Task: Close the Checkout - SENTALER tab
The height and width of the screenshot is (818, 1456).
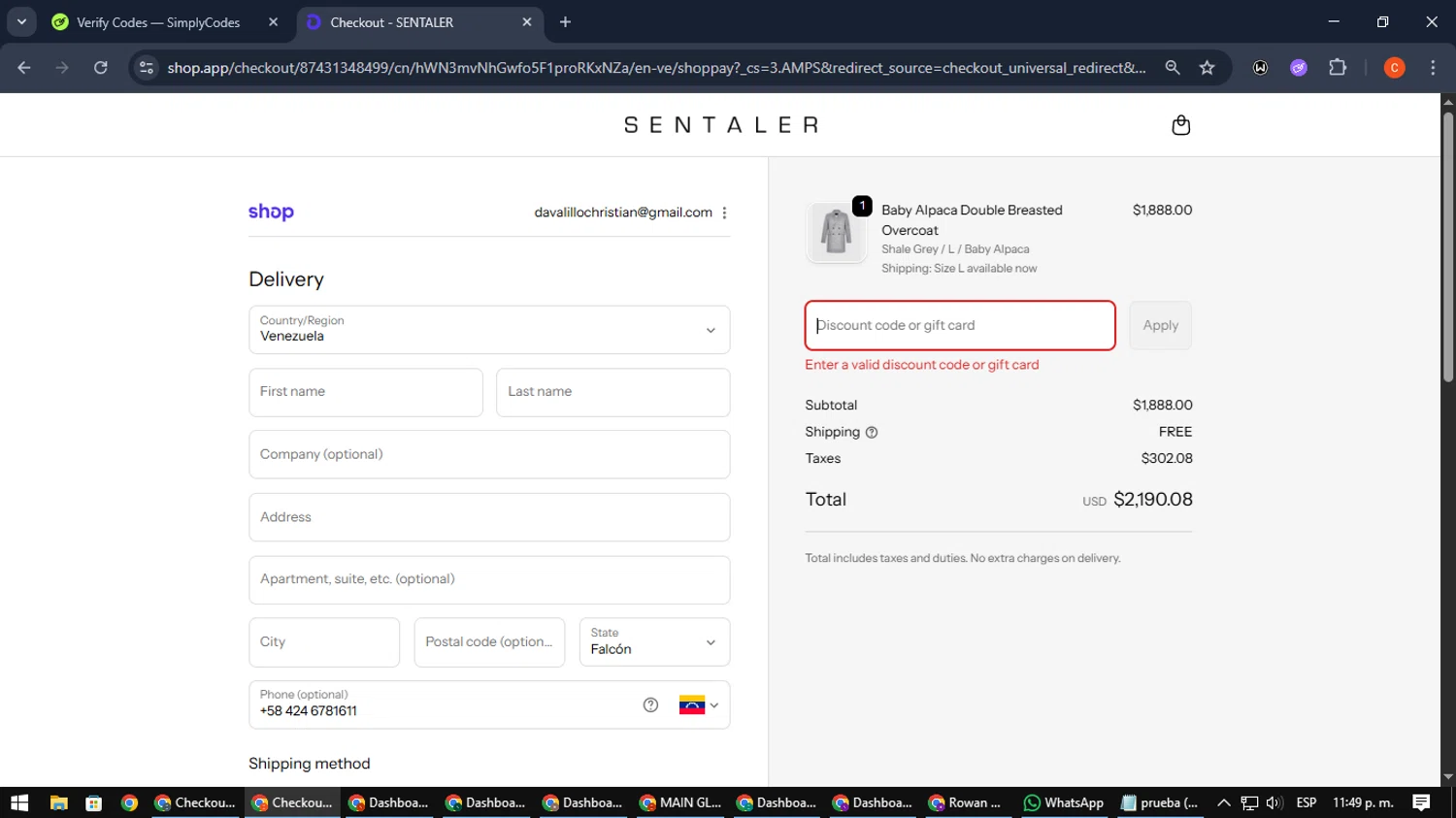Action: click(x=527, y=22)
